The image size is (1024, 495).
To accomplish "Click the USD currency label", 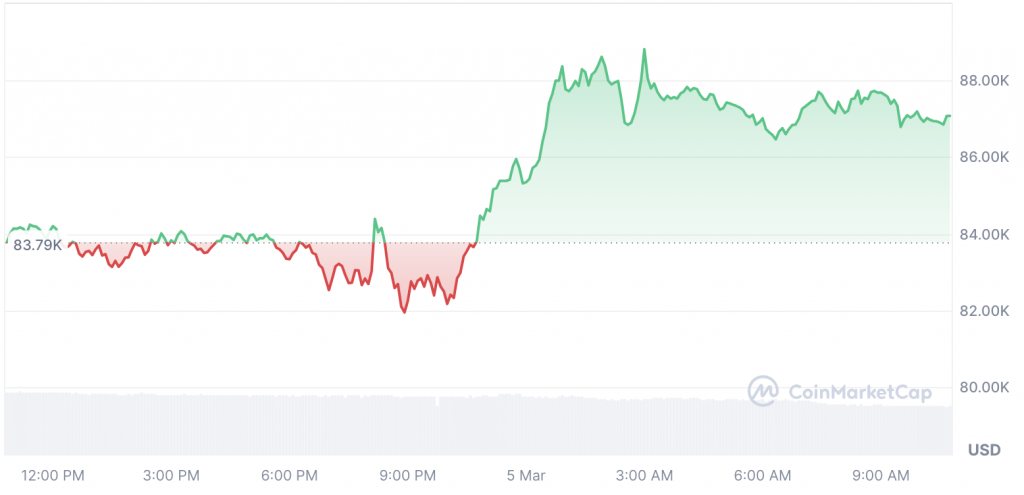I will 984,450.
